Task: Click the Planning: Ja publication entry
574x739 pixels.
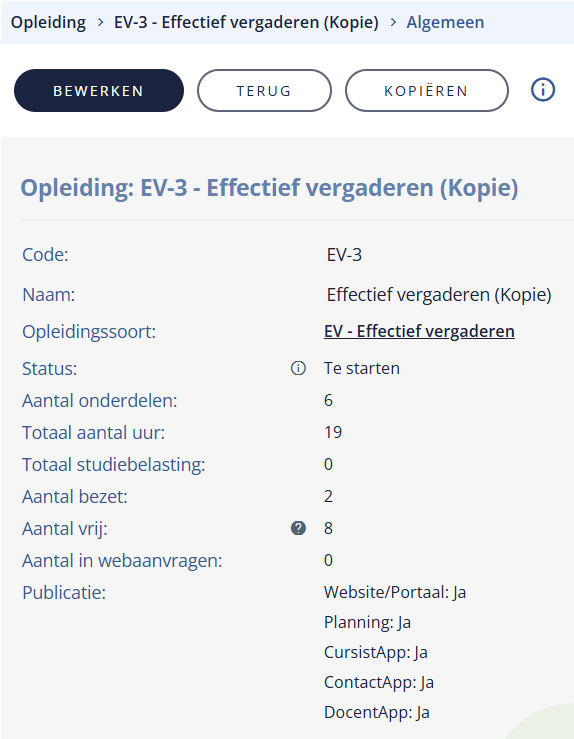Action: 367,623
